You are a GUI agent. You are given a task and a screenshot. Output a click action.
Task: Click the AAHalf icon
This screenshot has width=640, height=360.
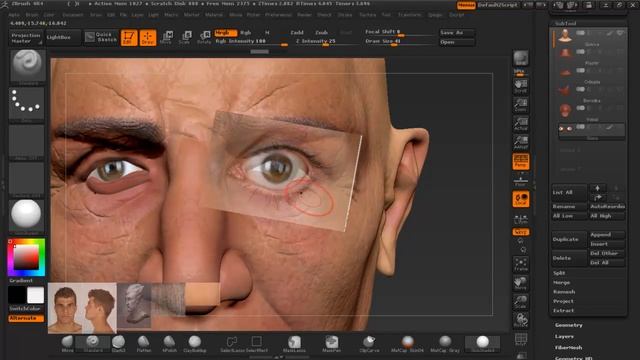[x=520, y=142]
